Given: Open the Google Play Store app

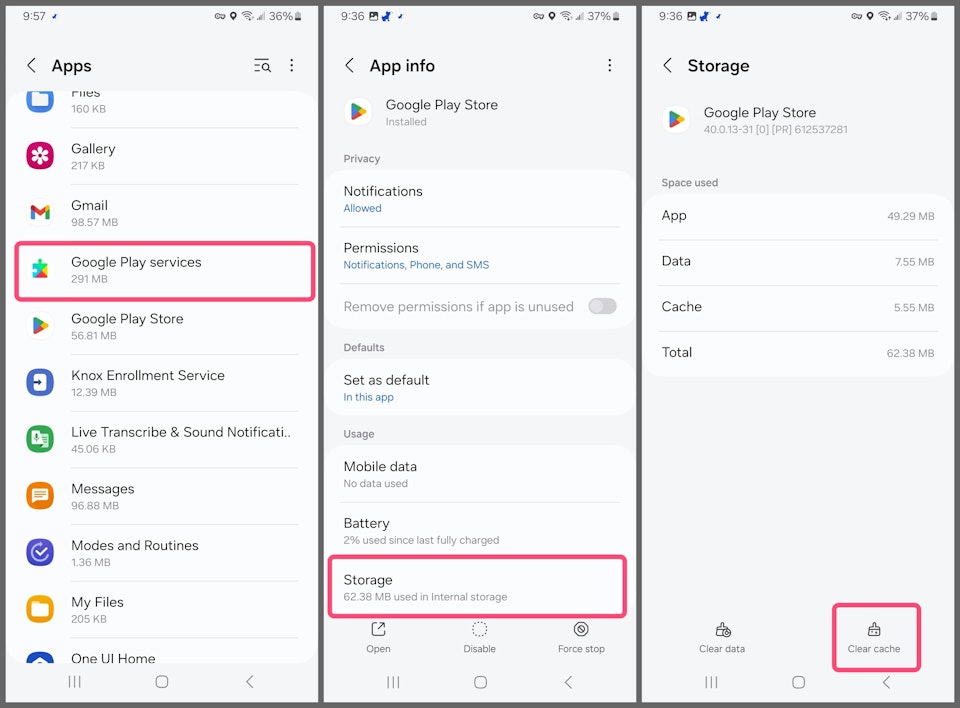Looking at the screenshot, I should (378, 637).
